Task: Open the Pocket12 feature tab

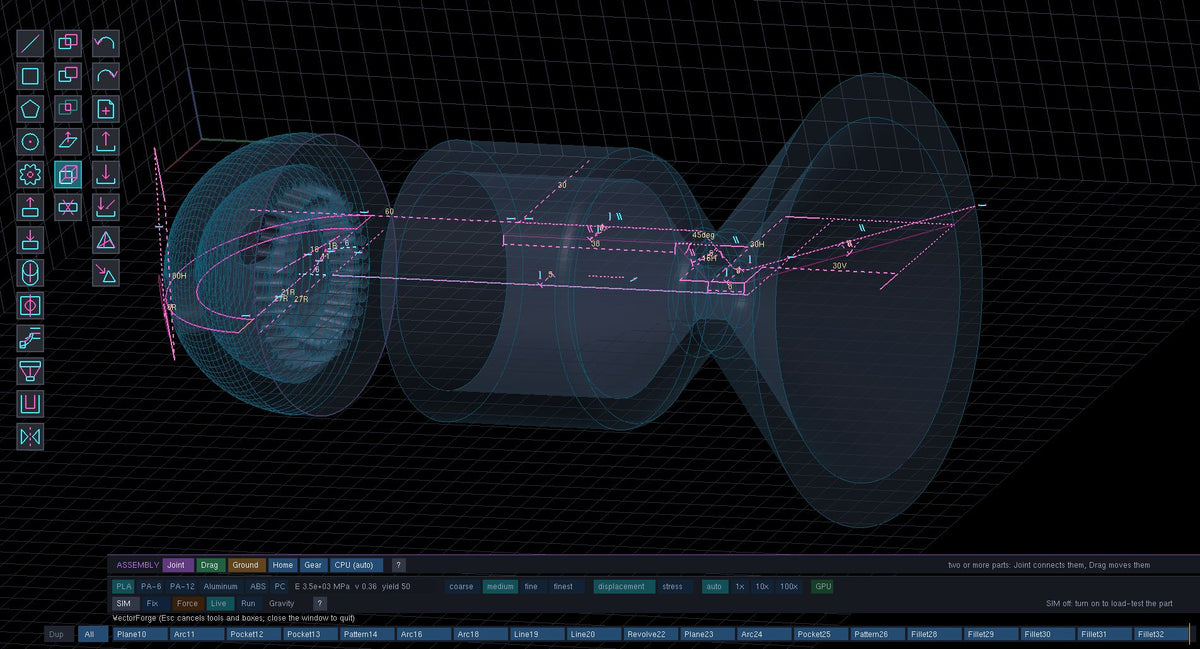Action: (252, 634)
